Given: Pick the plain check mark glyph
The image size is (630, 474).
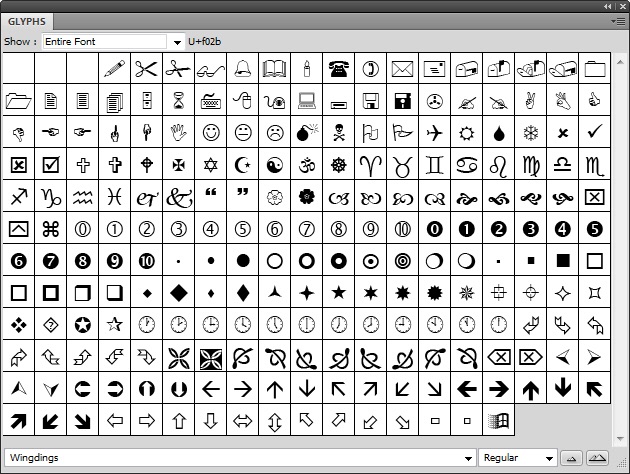Looking at the screenshot, I should tap(595, 132).
